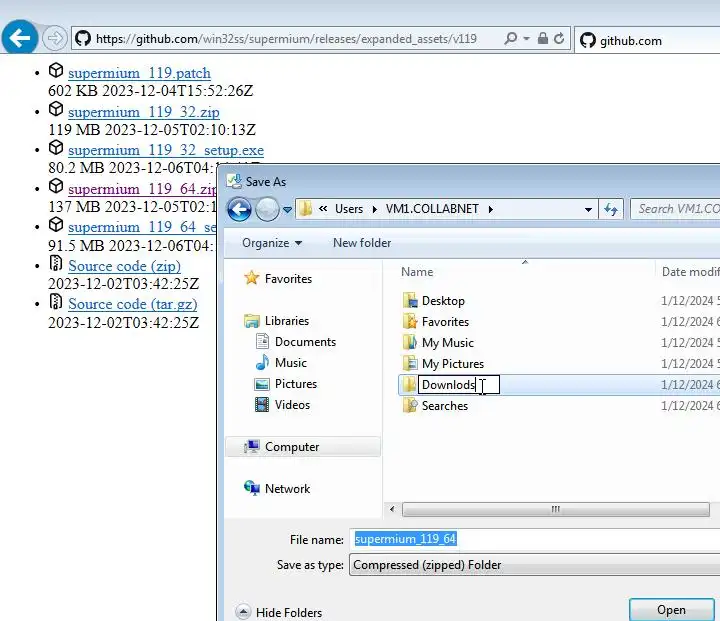This screenshot has height=621, width=720.
Task: Click the double chevron at path start
Action: pos(323,209)
